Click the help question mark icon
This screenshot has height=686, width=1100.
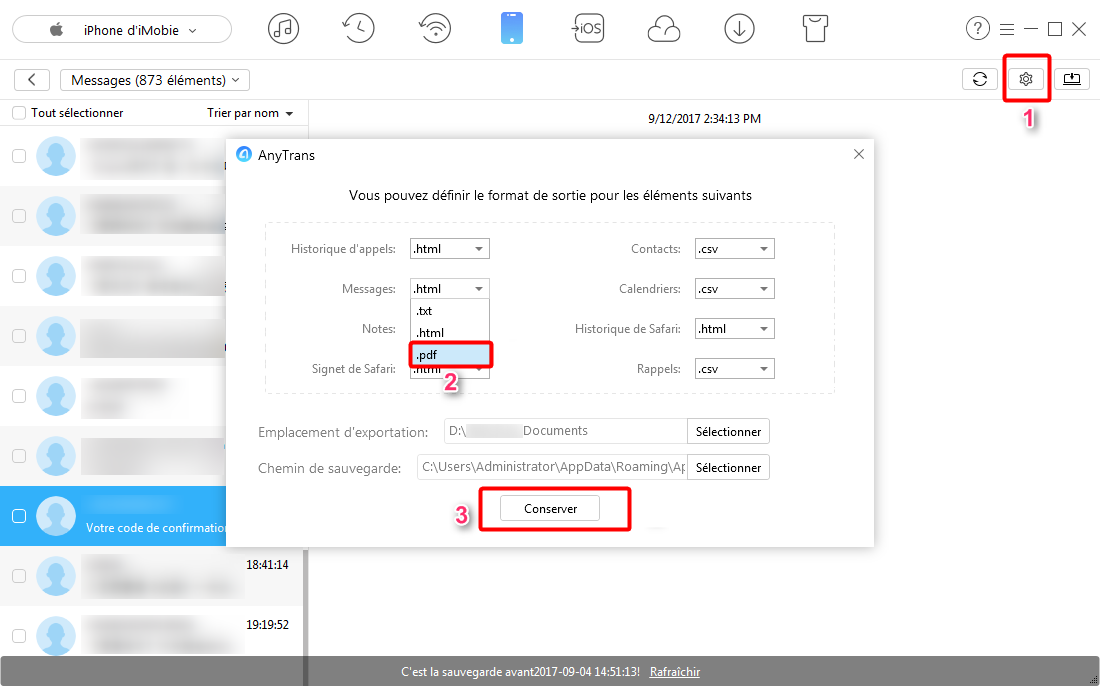tap(977, 29)
